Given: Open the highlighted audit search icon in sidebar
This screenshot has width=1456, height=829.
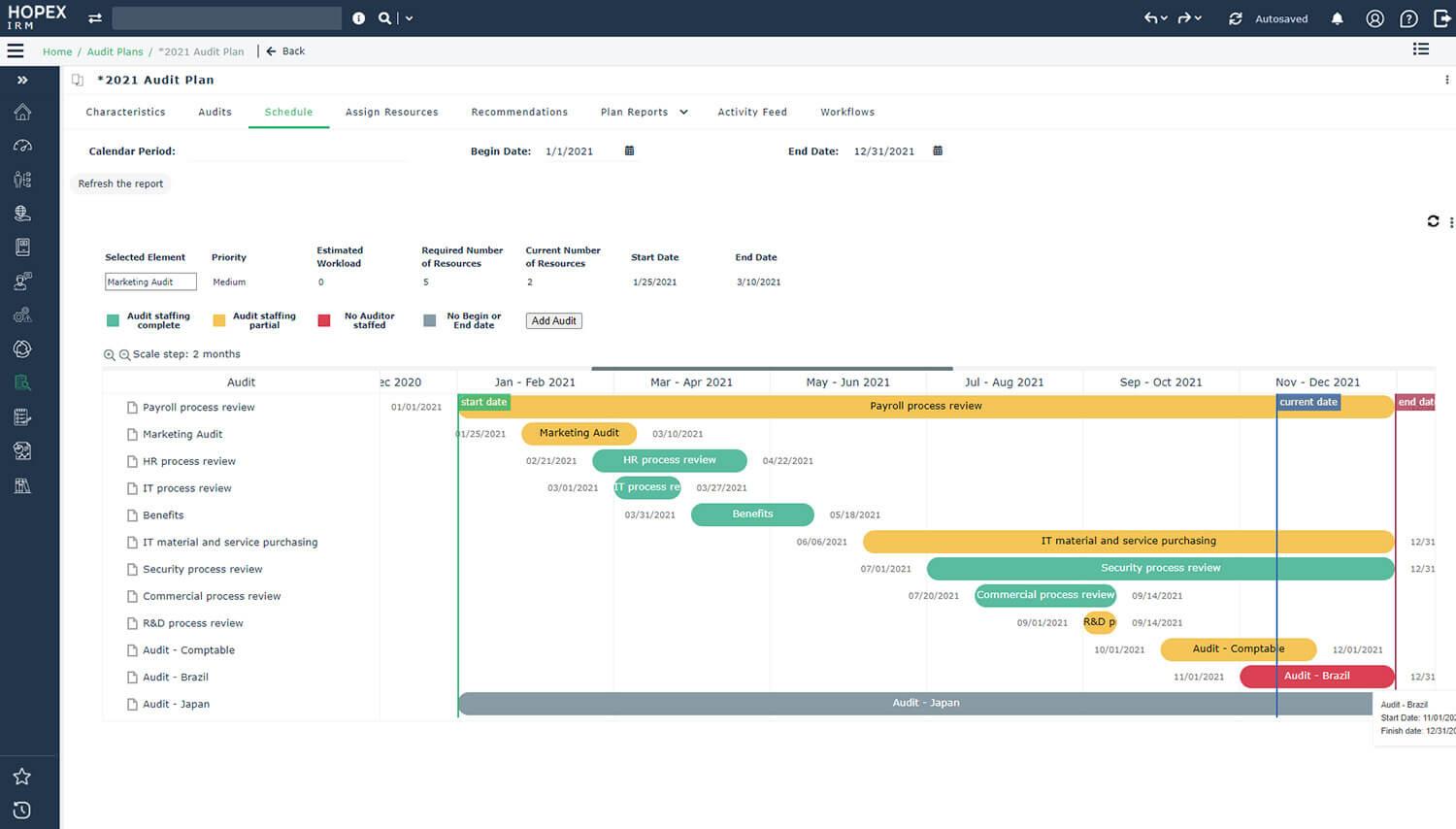Looking at the screenshot, I should click(x=22, y=382).
